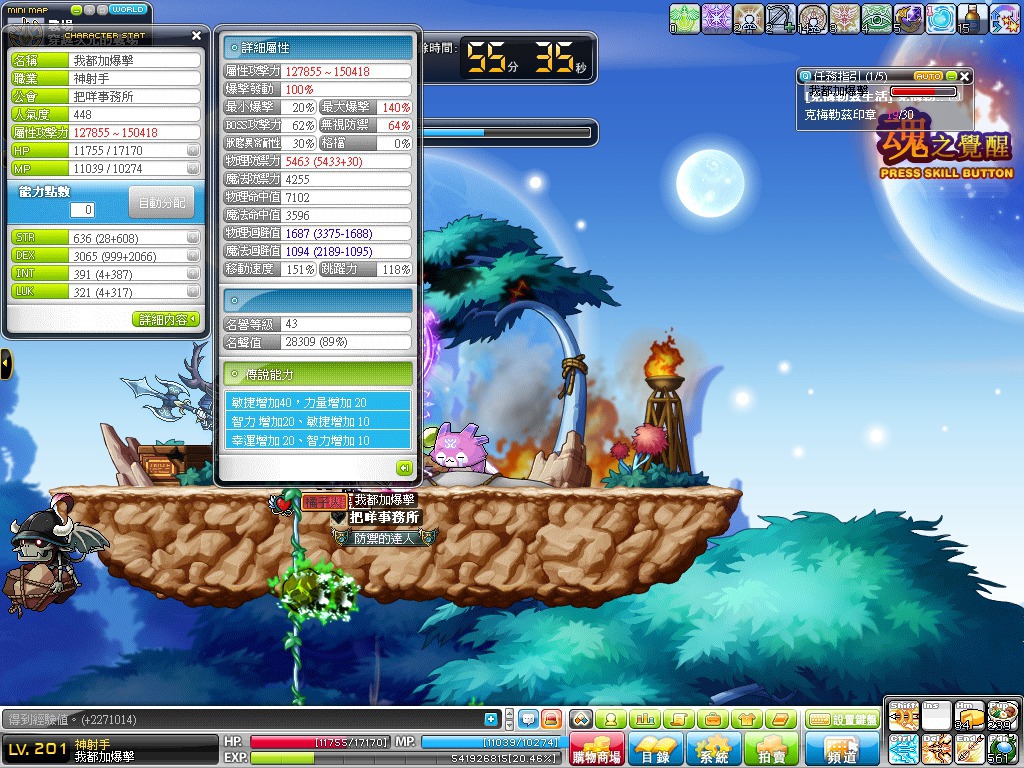This screenshot has width=1024, height=768.
Task: Click the red winged emblem buff icon
Action: click(844, 18)
